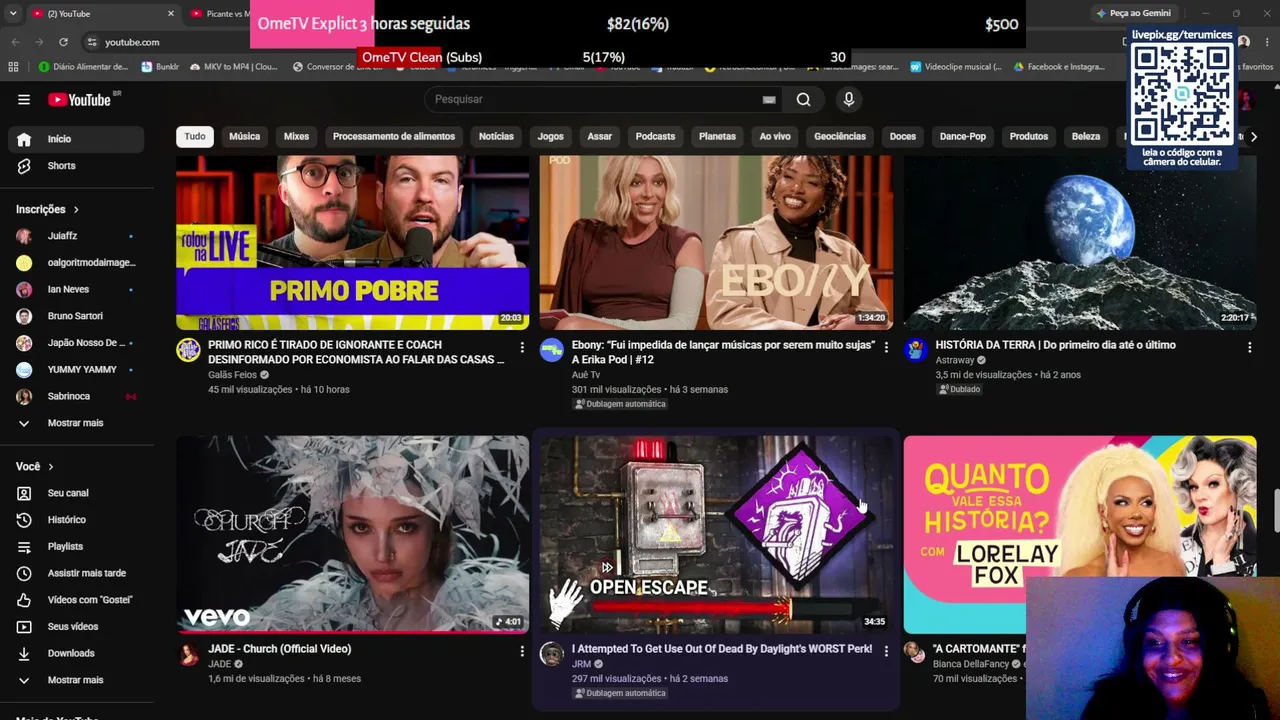Image resolution: width=1280 pixels, height=720 pixels.
Task: Go back with the browser back arrow
Action: tap(15, 42)
